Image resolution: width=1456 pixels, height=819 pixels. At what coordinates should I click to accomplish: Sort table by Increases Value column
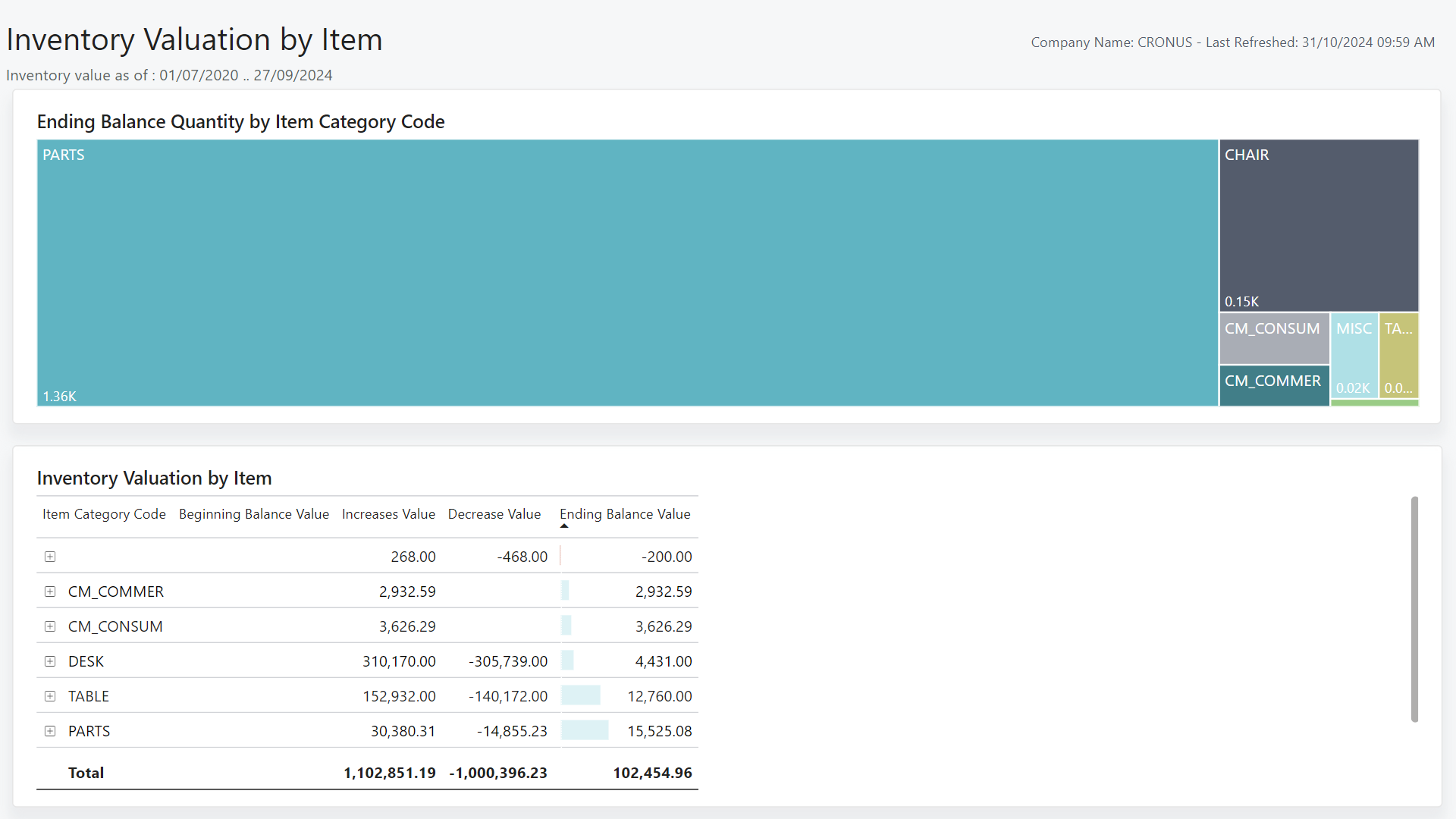click(x=388, y=514)
